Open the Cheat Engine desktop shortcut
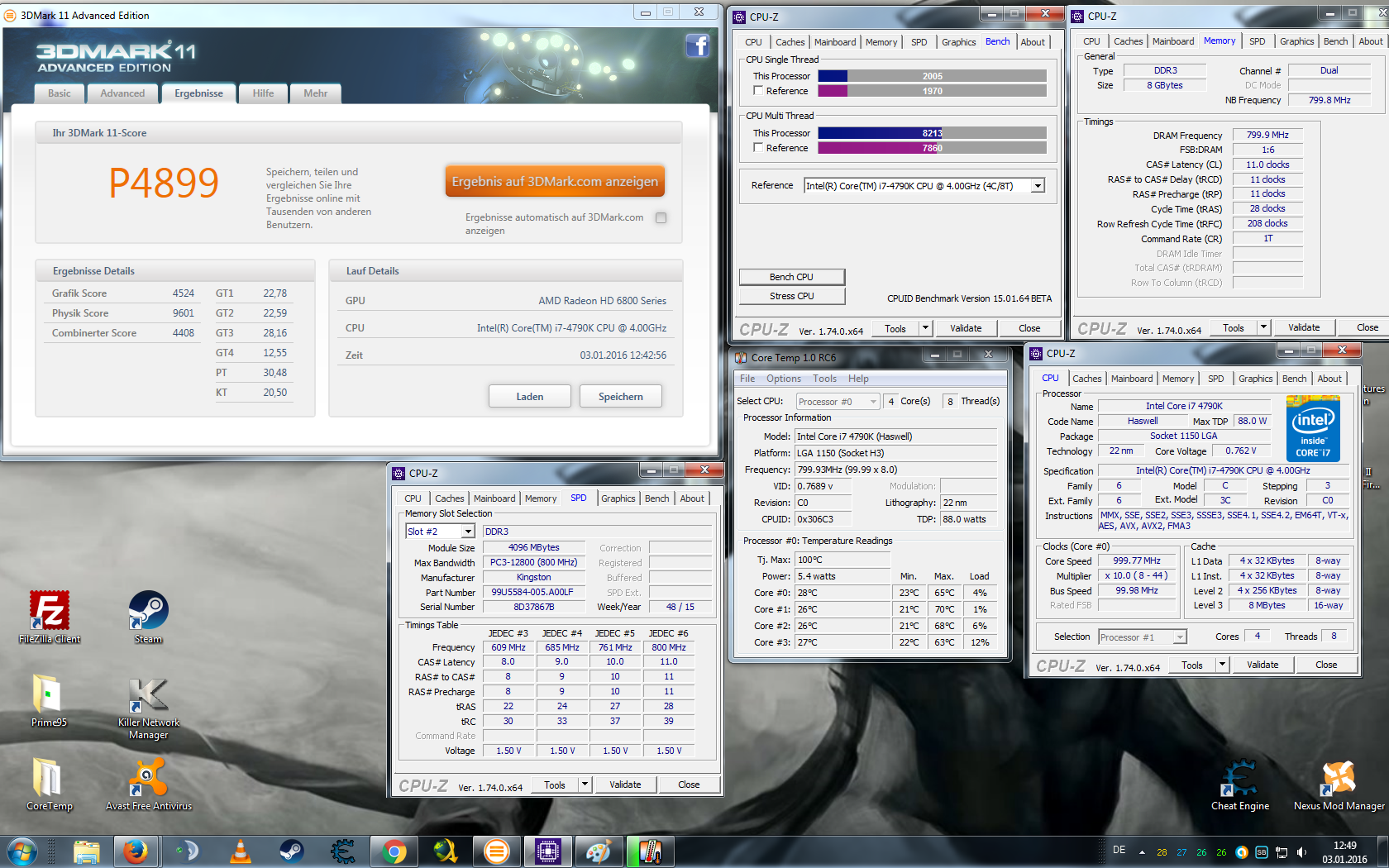This screenshot has height=868, width=1389. coord(1240,784)
